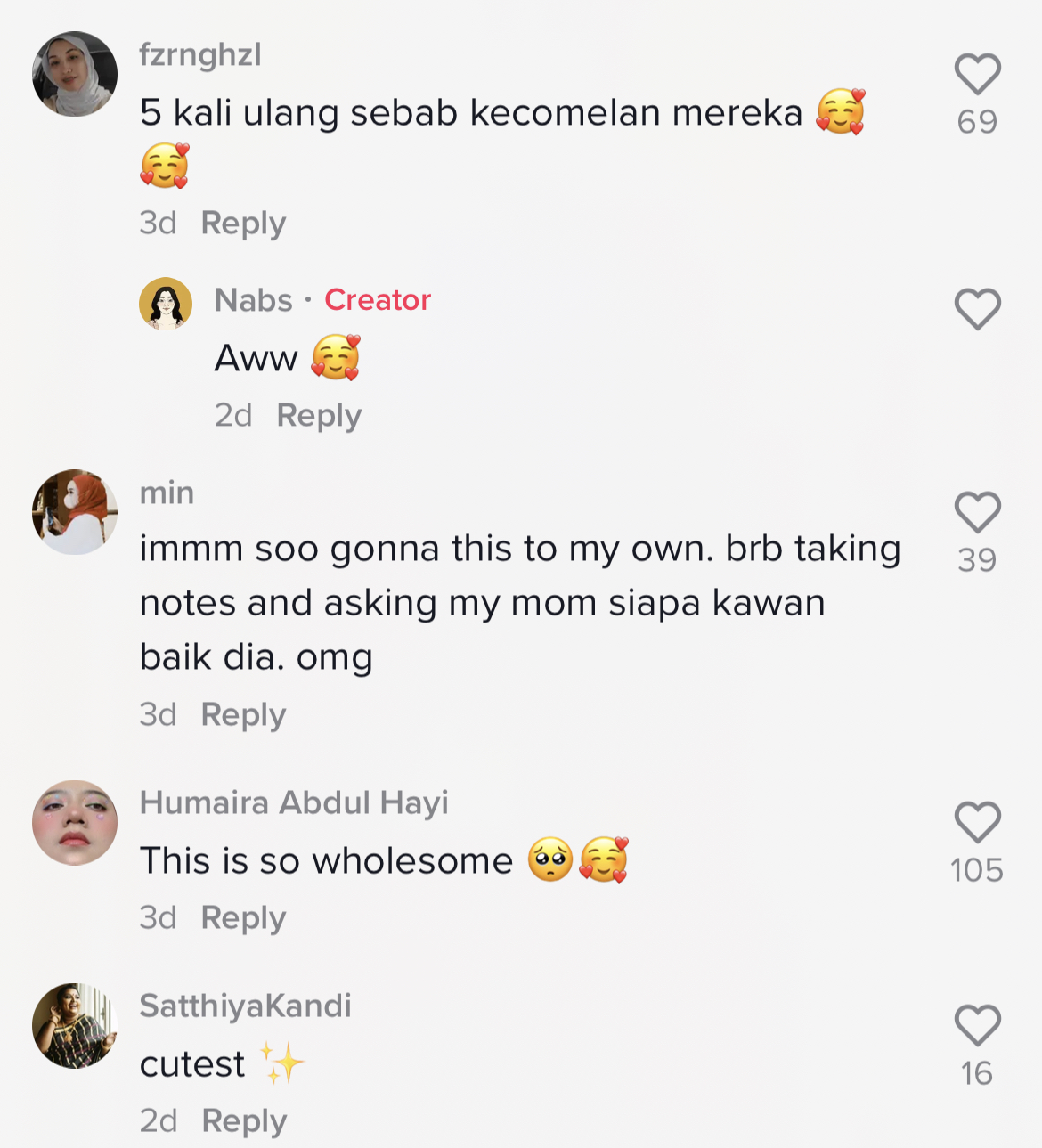The image size is (1042, 1148).
Task: View min's profile photo
Action: tap(75, 512)
